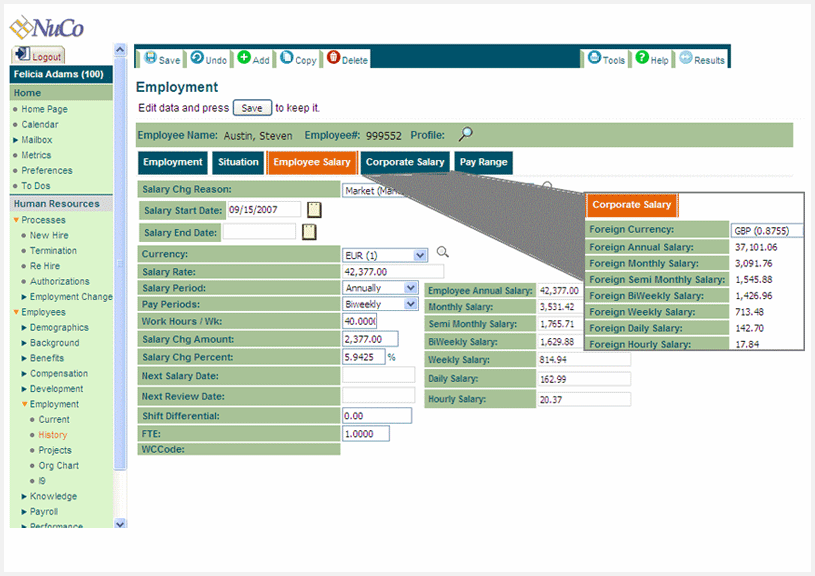Select the Copy icon
815x576 pixels.
pyautogui.click(x=287, y=58)
